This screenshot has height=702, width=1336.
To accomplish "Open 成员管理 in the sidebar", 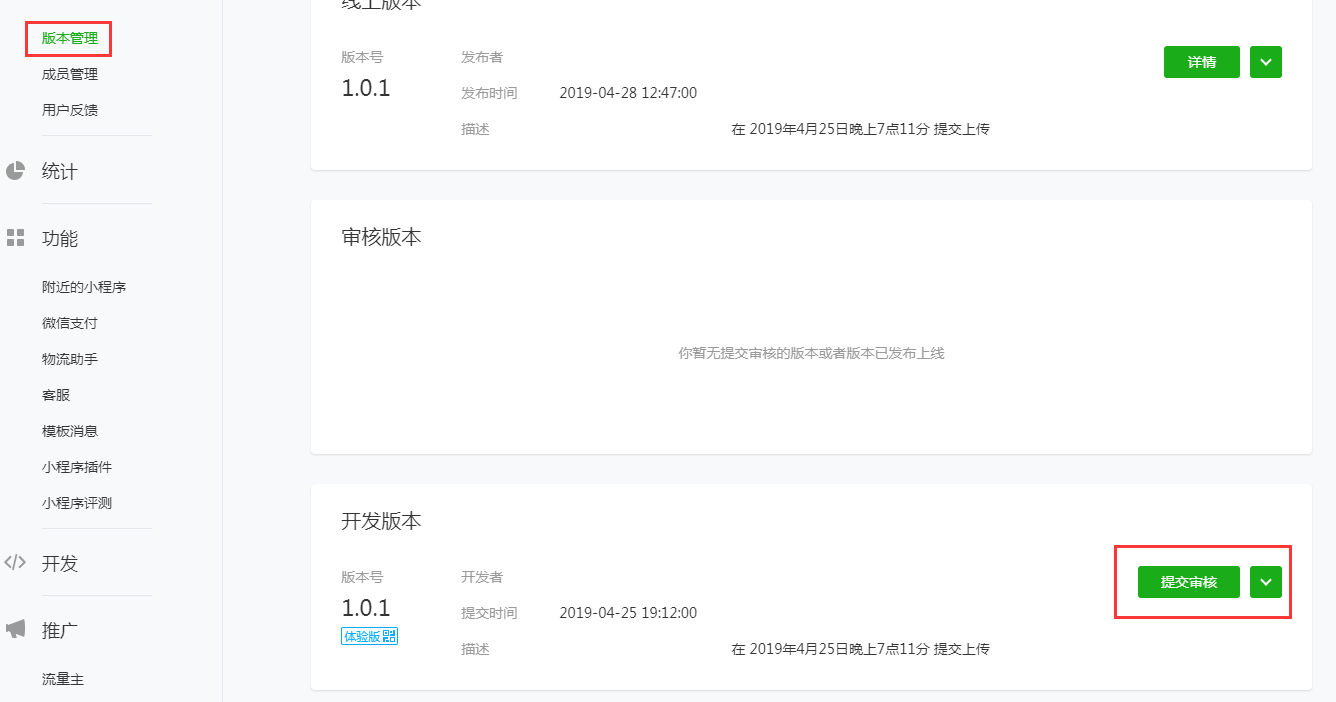I will pyautogui.click(x=70, y=74).
